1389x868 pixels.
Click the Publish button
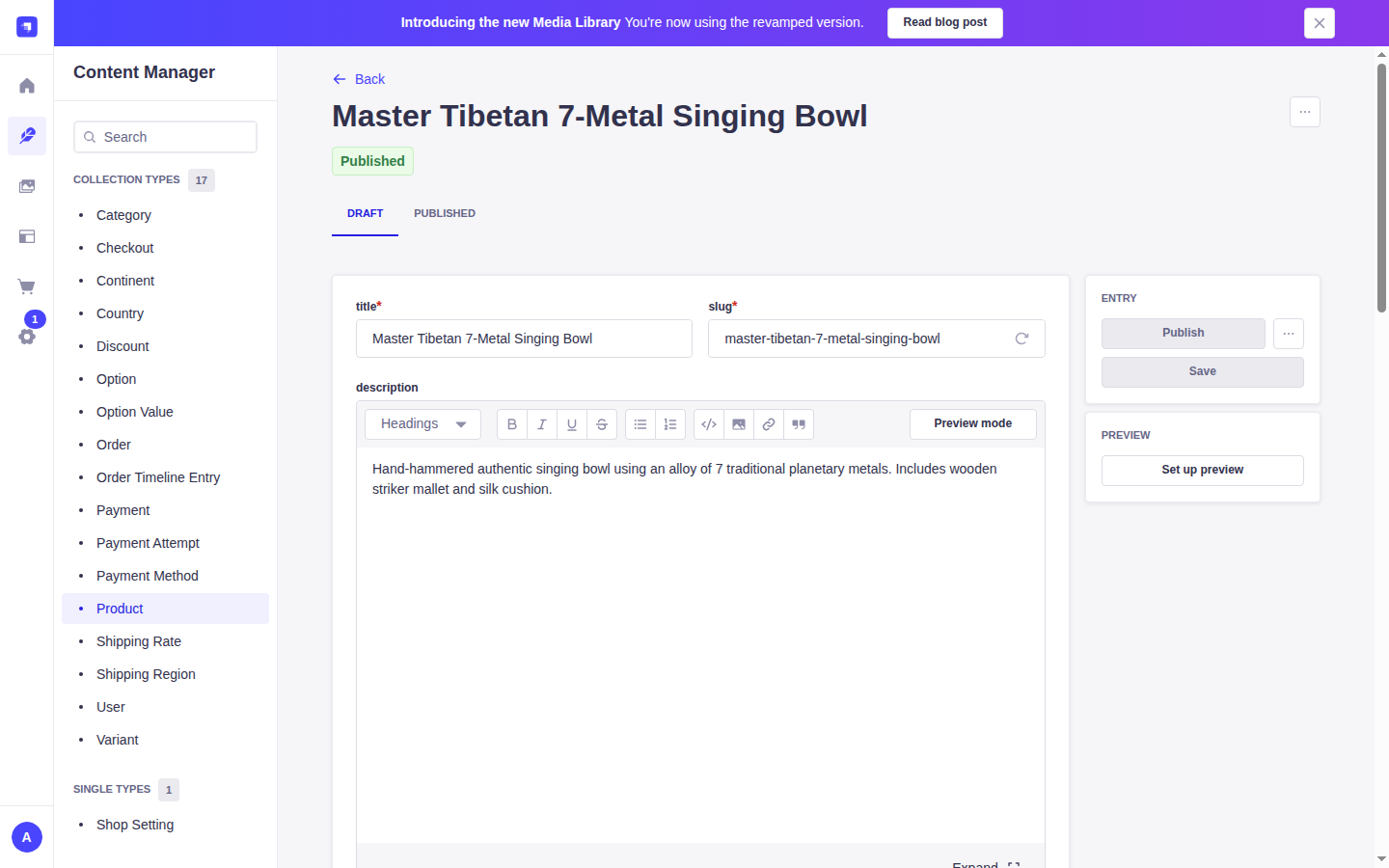(x=1184, y=334)
